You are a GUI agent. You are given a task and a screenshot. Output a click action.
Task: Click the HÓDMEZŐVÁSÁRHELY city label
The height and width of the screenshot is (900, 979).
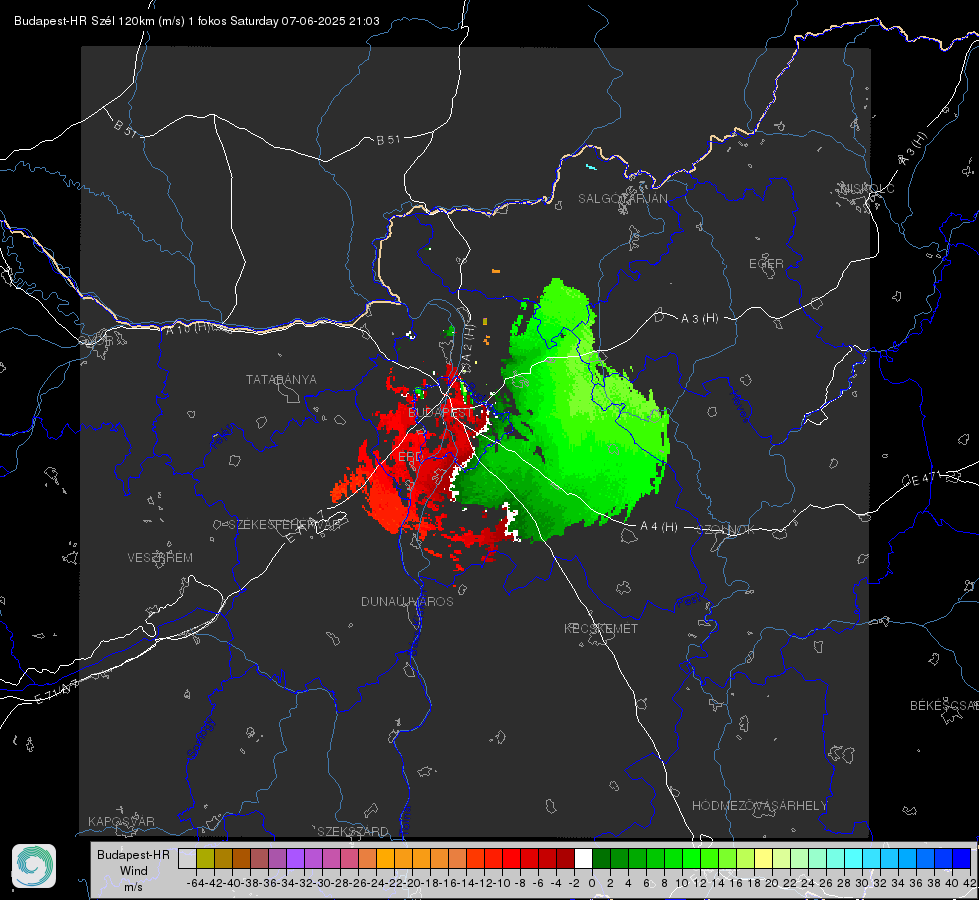tap(759, 806)
